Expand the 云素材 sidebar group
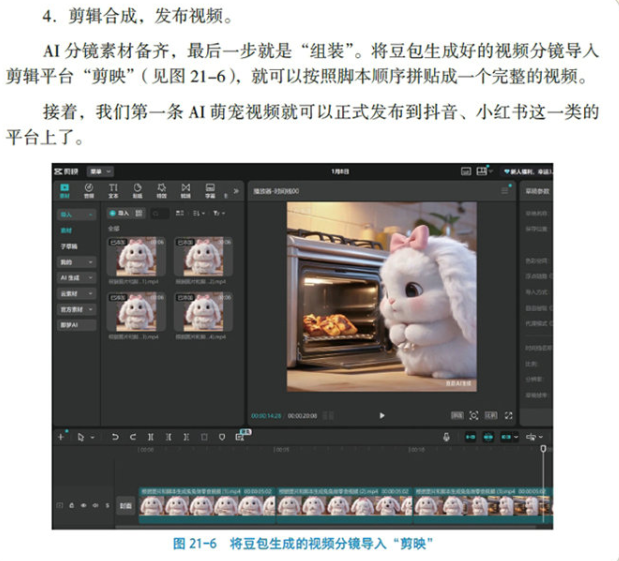This screenshot has height=561, width=619. (76, 293)
